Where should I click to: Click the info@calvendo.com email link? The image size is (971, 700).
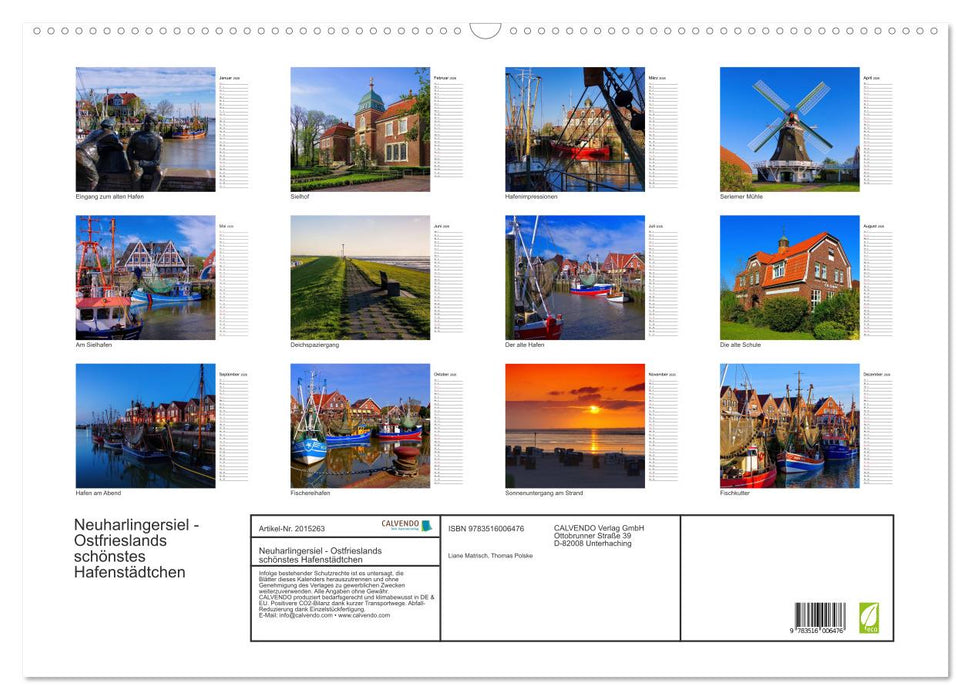(x=300, y=616)
